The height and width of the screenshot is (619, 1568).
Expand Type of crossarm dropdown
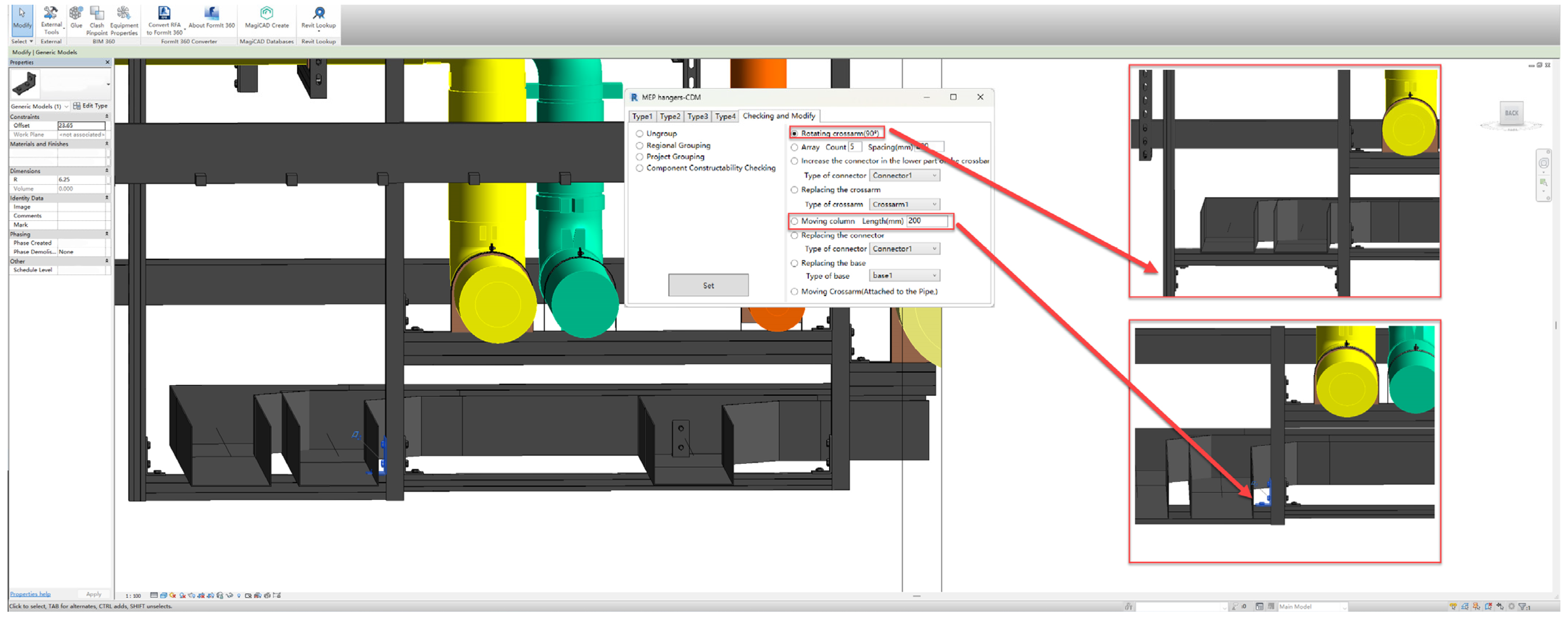tap(904, 205)
